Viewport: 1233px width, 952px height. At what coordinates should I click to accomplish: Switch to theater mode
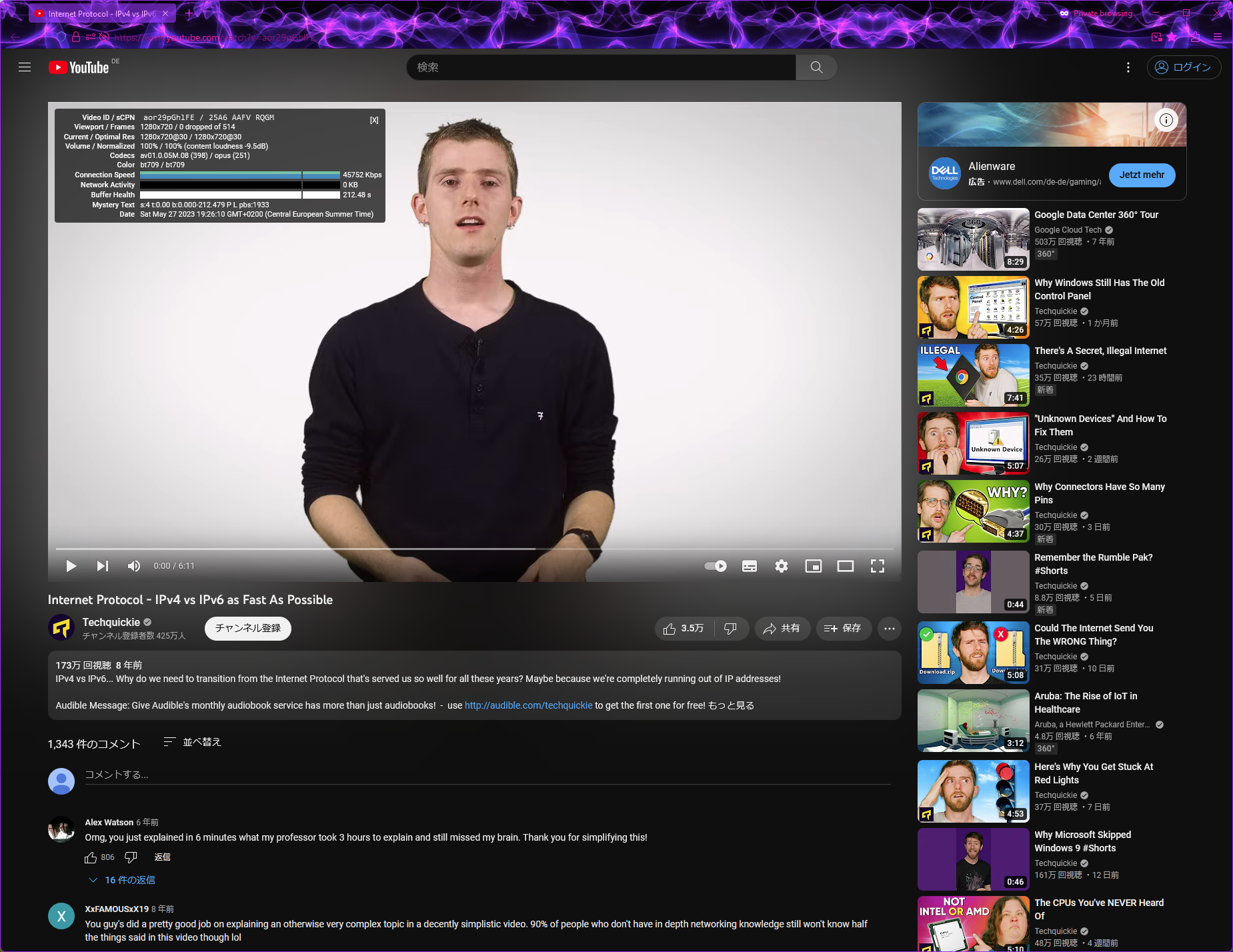[846, 566]
